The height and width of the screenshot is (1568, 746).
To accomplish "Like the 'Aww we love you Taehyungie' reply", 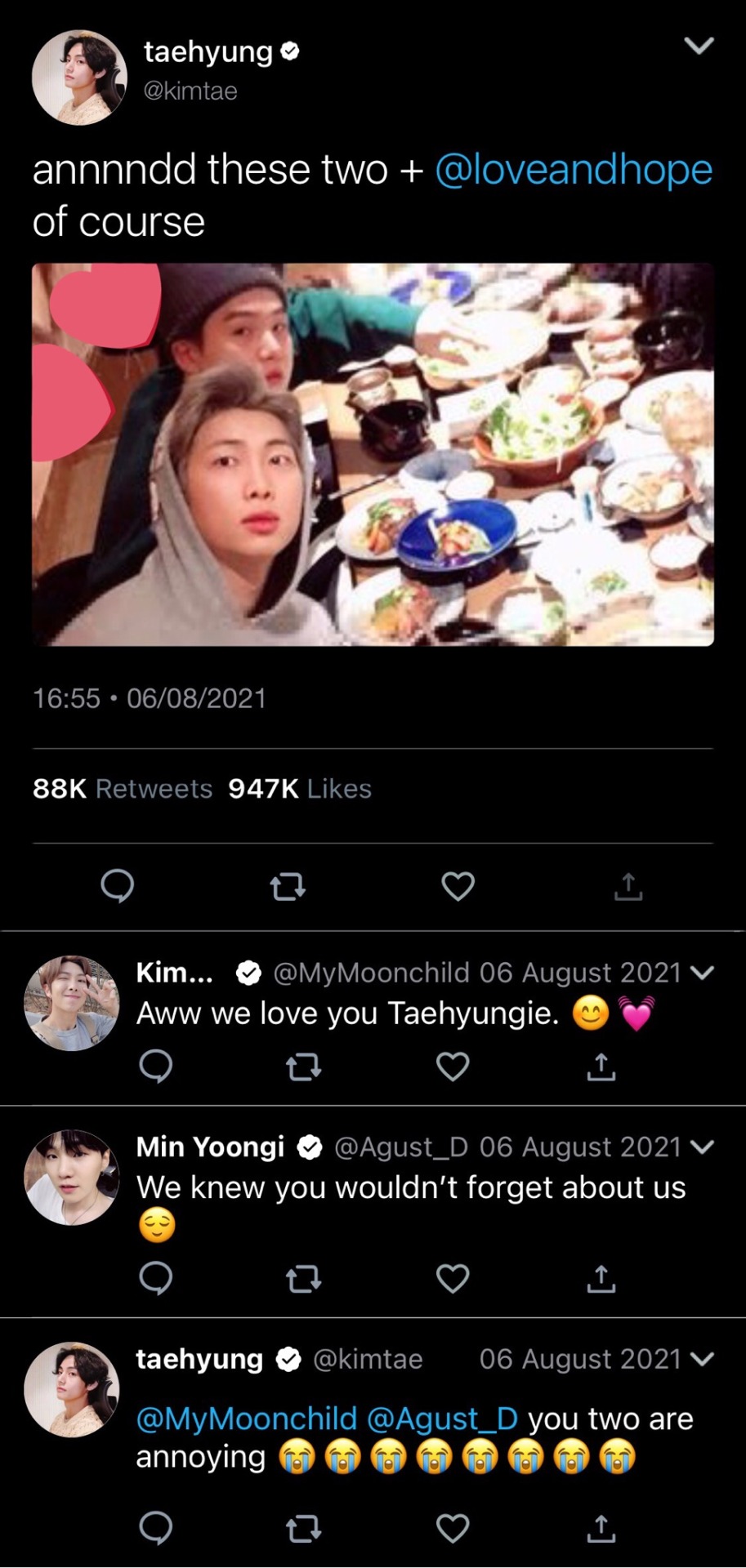I will [x=453, y=1067].
